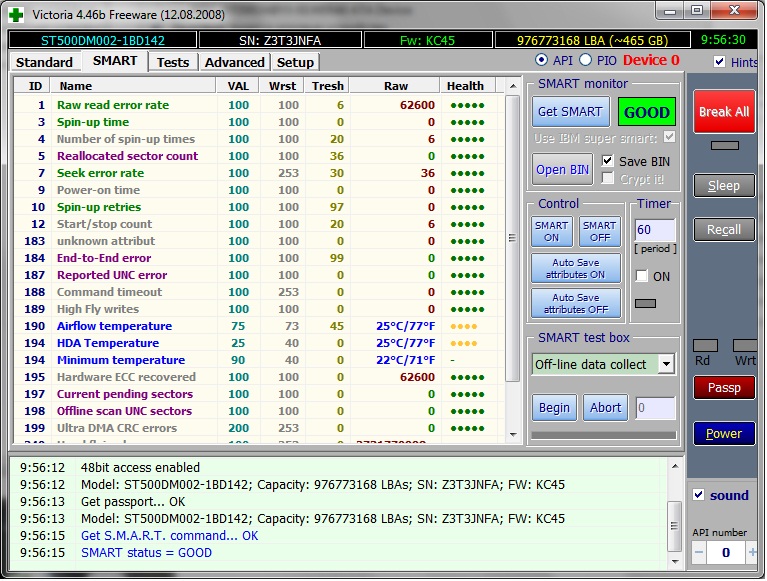
Task: Click the green cross Victoria app icon
Action: pos(16,14)
